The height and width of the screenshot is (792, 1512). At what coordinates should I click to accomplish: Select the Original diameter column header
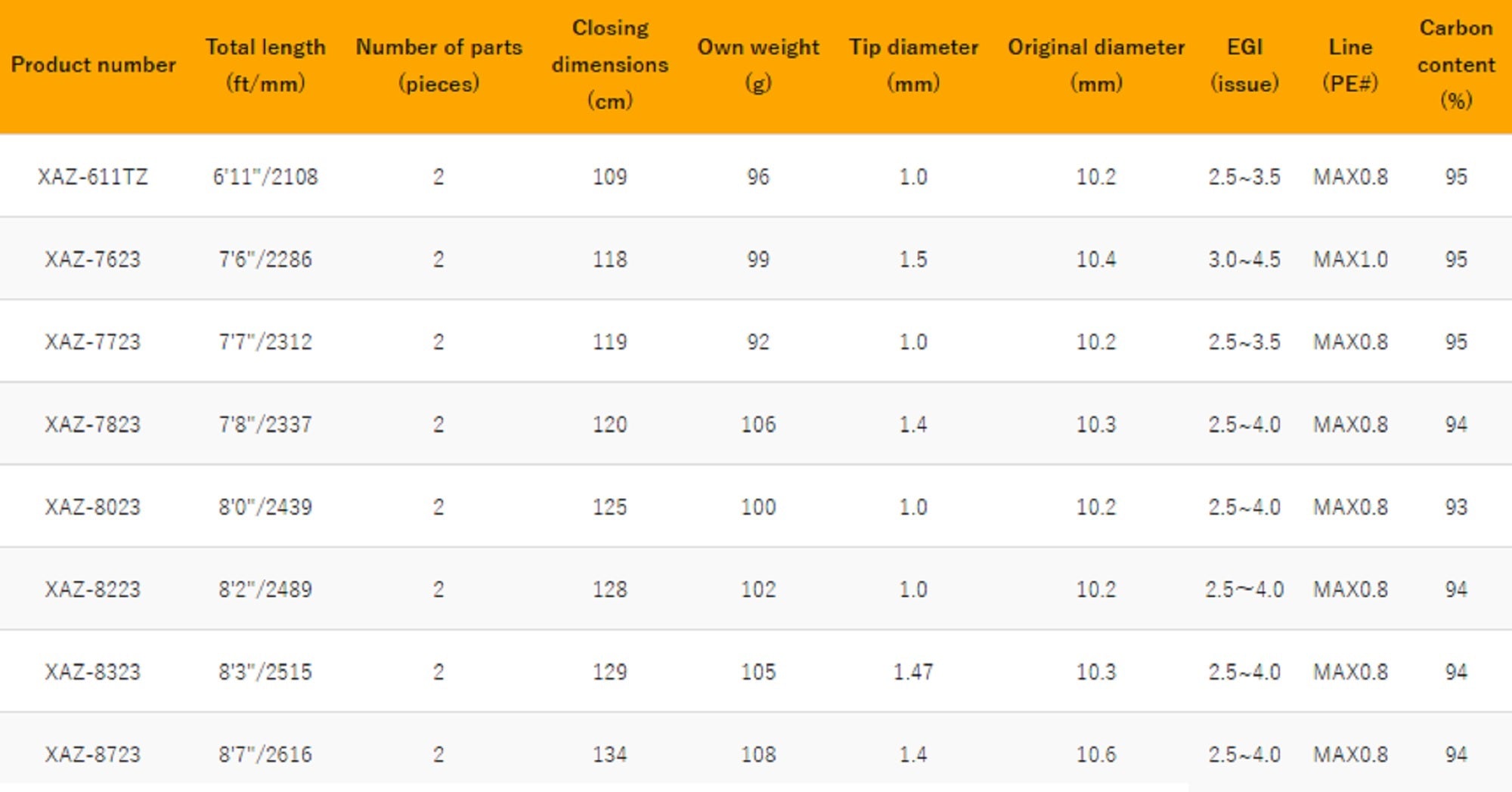[1095, 65]
